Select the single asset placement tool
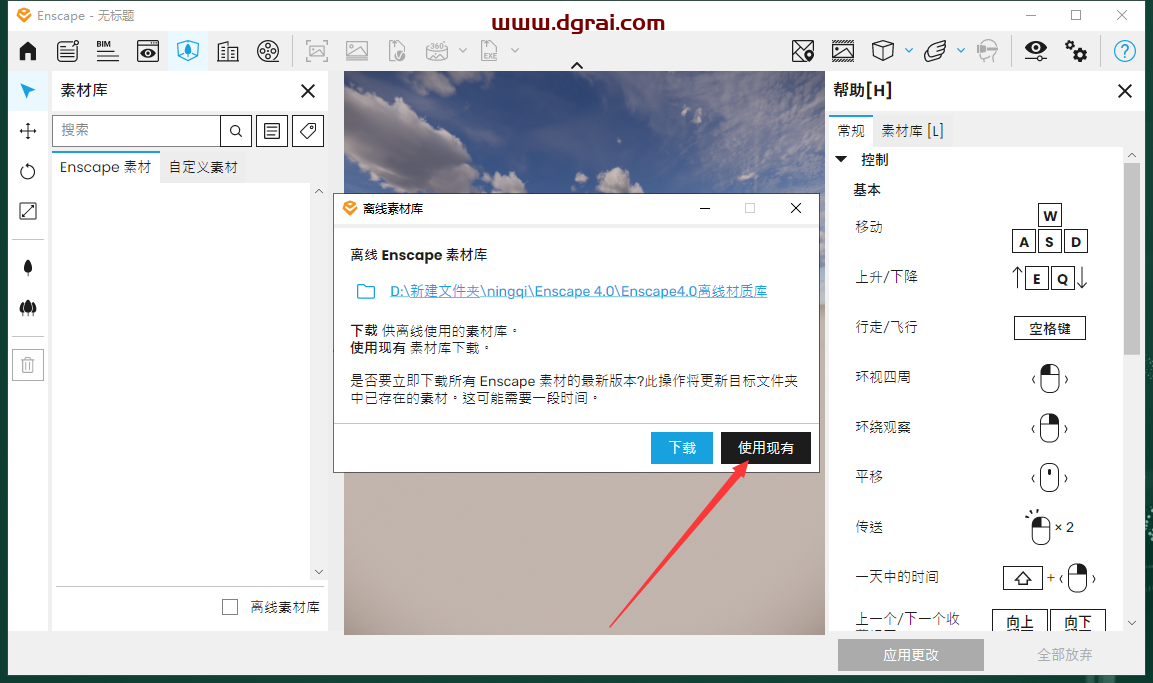1153x683 pixels. click(28, 268)
